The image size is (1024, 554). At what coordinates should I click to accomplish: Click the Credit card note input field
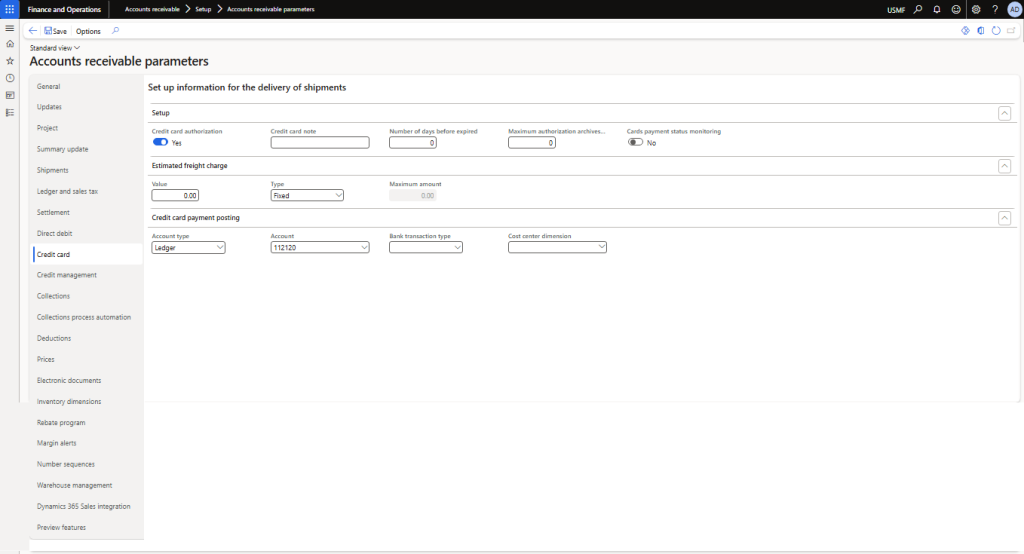(320, 143)
